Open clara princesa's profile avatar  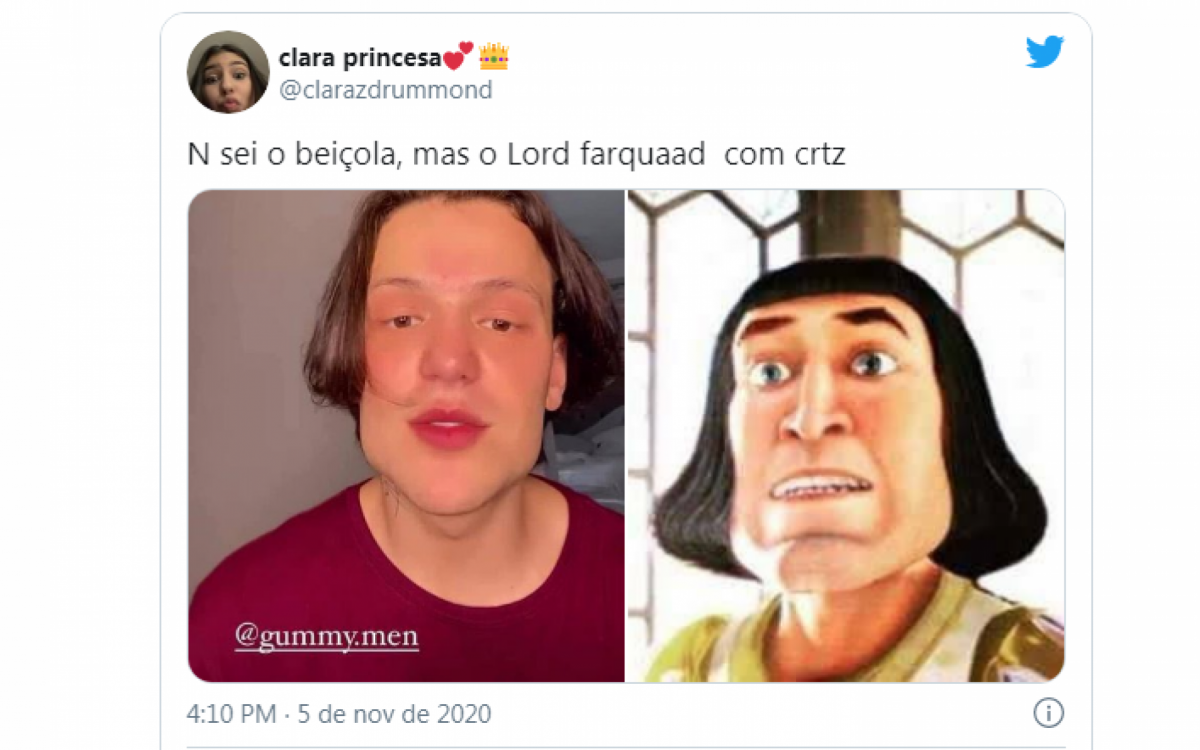point(228,72)
